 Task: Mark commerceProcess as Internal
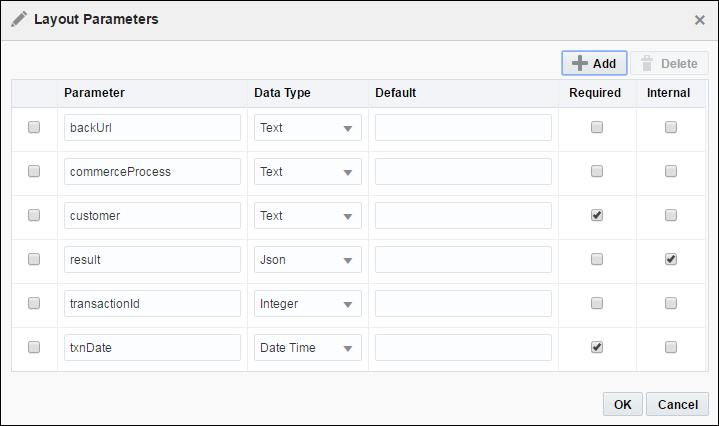pos(671,171)
